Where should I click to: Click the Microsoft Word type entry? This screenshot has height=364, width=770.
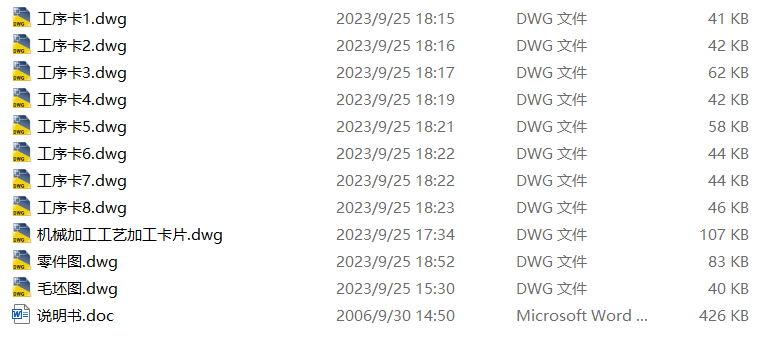582,315
